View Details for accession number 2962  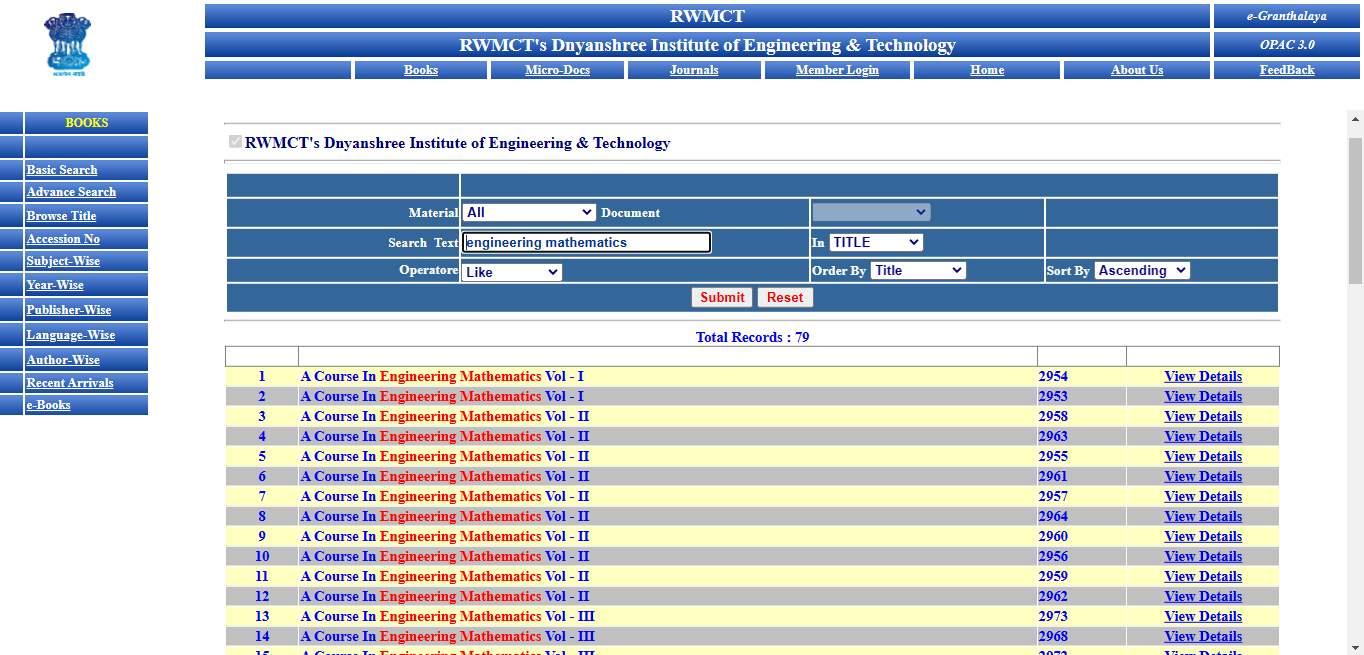[1203, 597]
